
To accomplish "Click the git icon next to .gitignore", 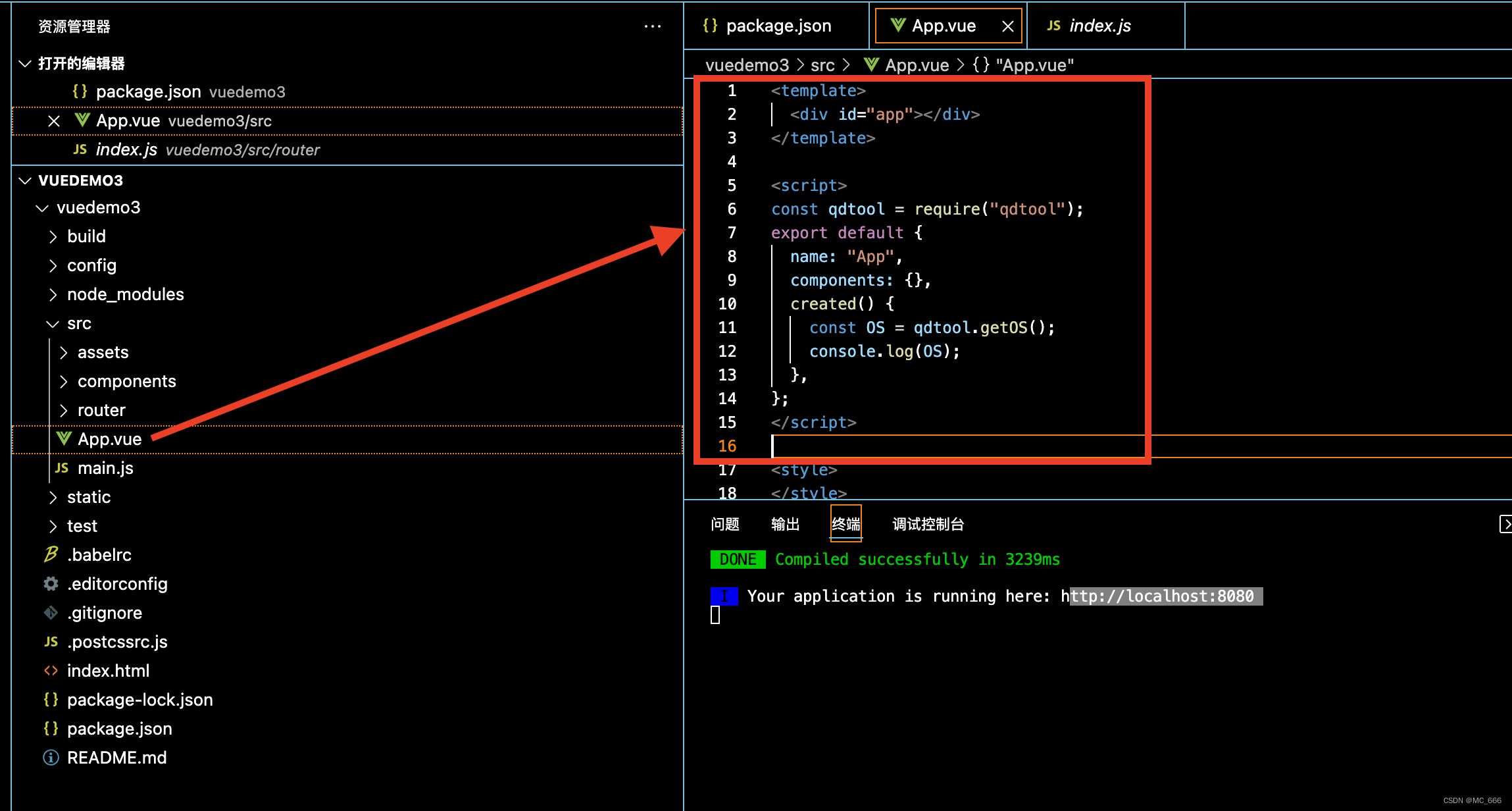I will click(x=51, y=613).
